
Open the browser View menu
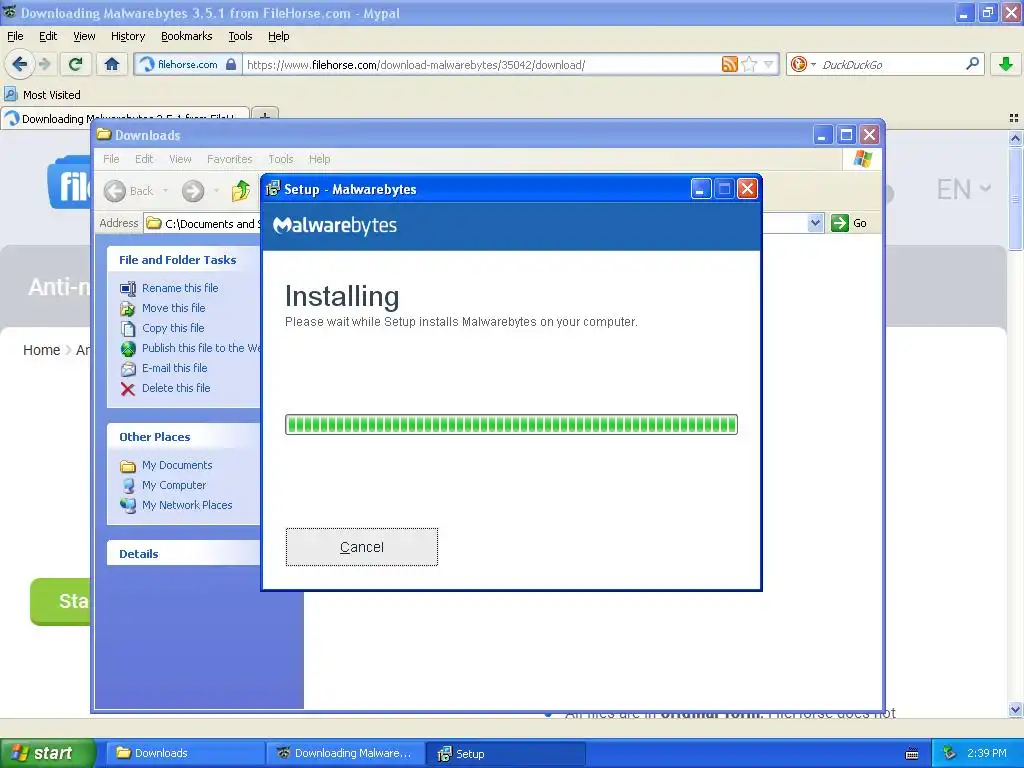pyautogui.click(x=84, y=36)
